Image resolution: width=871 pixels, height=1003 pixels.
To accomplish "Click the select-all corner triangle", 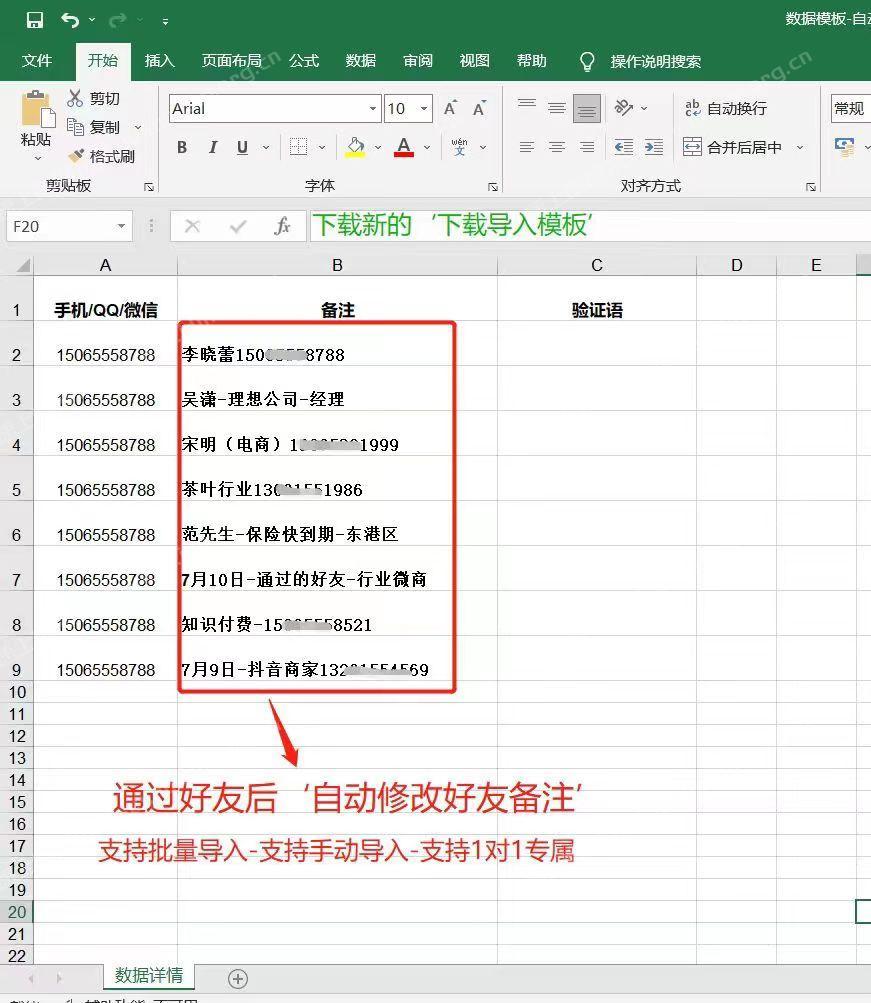I will click(22, 265).
